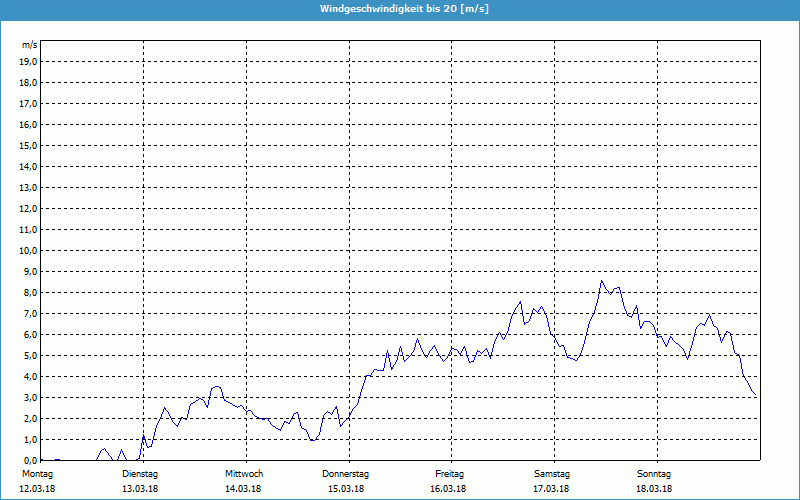Select the Samstag day label

(x=552, y=474)
